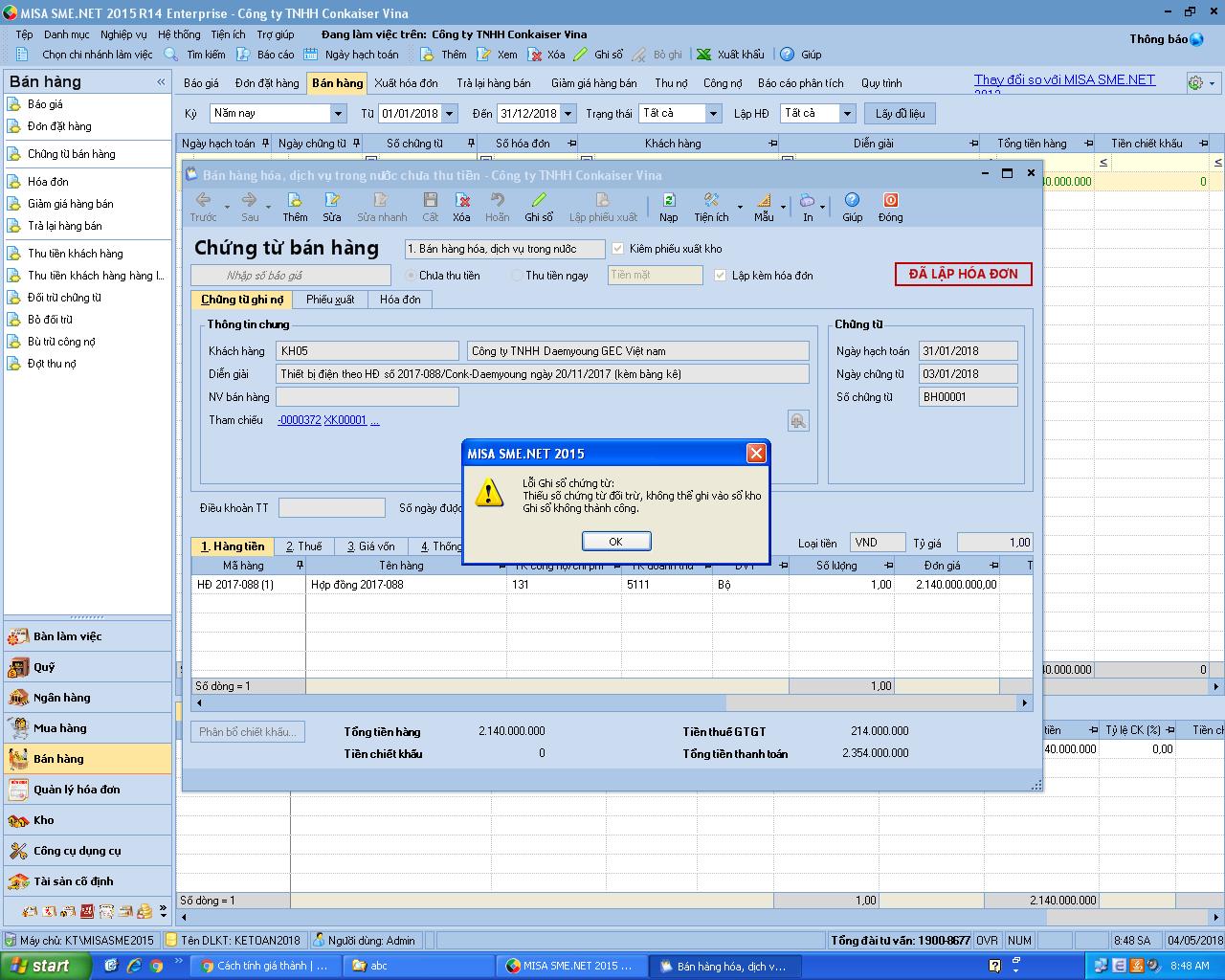Click OK in the MISA error dialog
1225x980 pixels.
click(x=616, y=542)
